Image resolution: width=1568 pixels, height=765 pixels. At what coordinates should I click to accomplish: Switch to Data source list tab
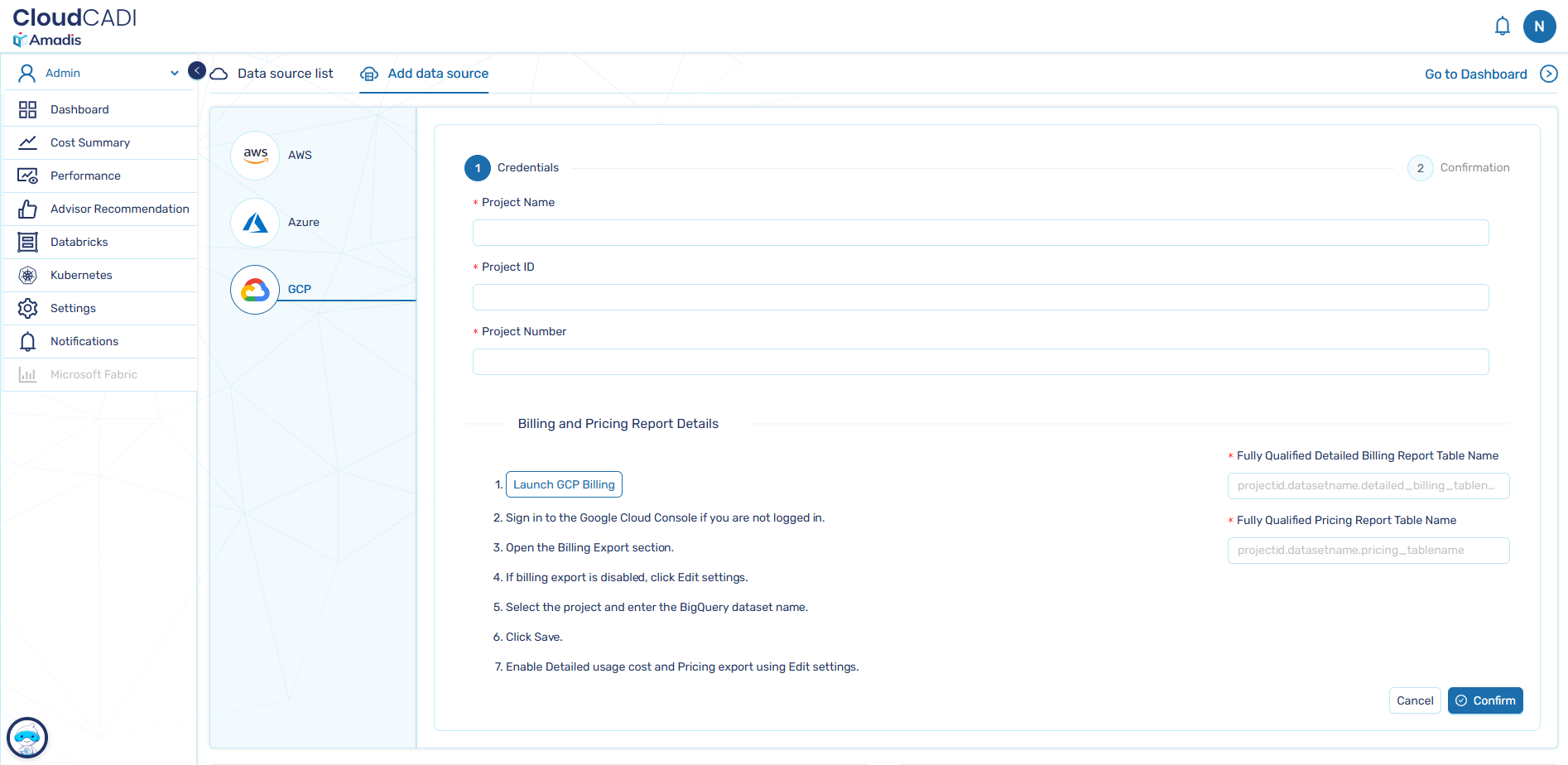(x=285, y=74)
